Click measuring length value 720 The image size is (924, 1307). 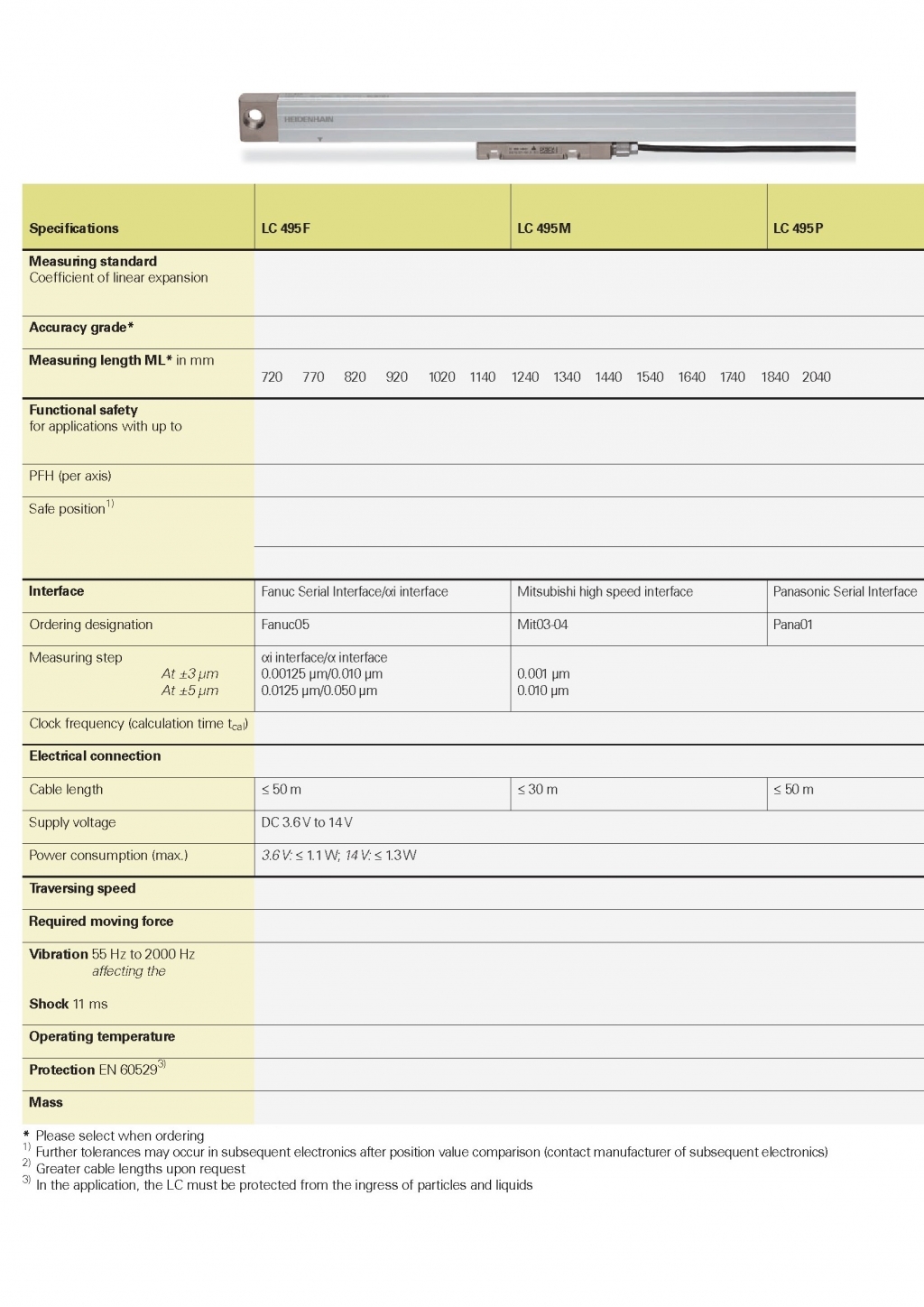pyautogui.click(x=272, y=377)
